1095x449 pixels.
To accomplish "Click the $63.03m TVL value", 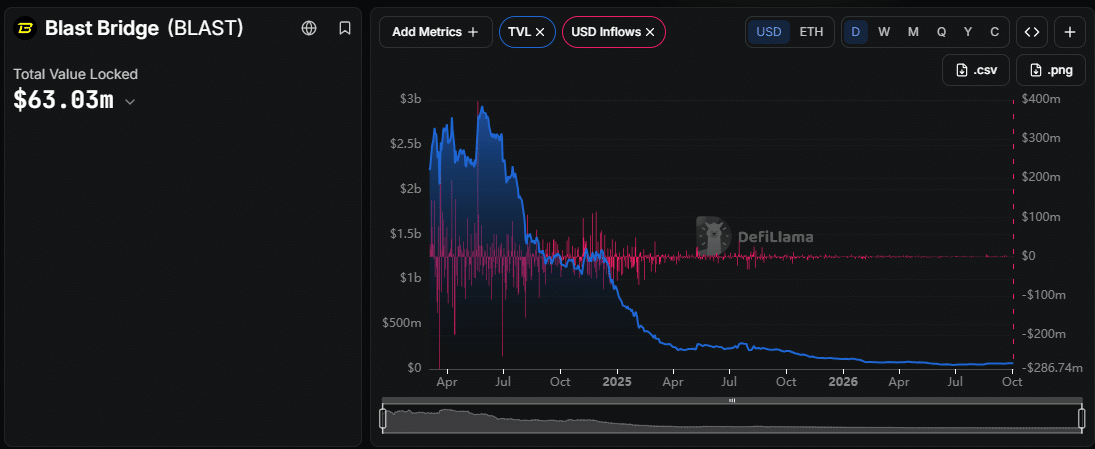I will click(x=63, y=100).
